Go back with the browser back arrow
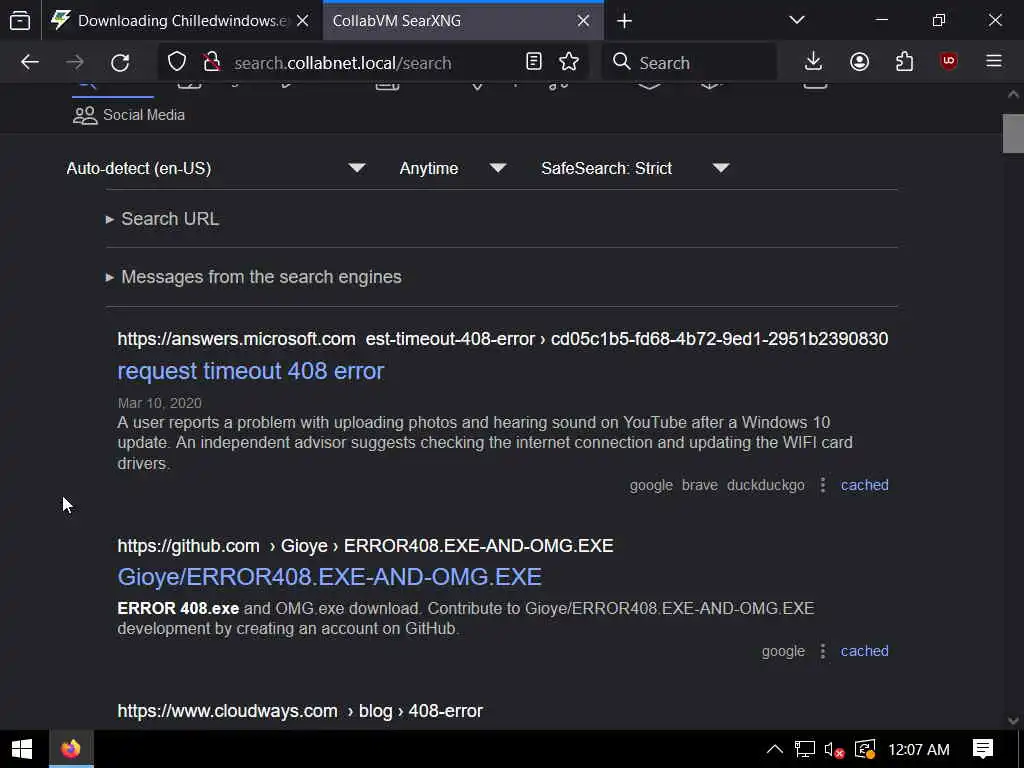 pyautogui.click(x=30, y=62)
